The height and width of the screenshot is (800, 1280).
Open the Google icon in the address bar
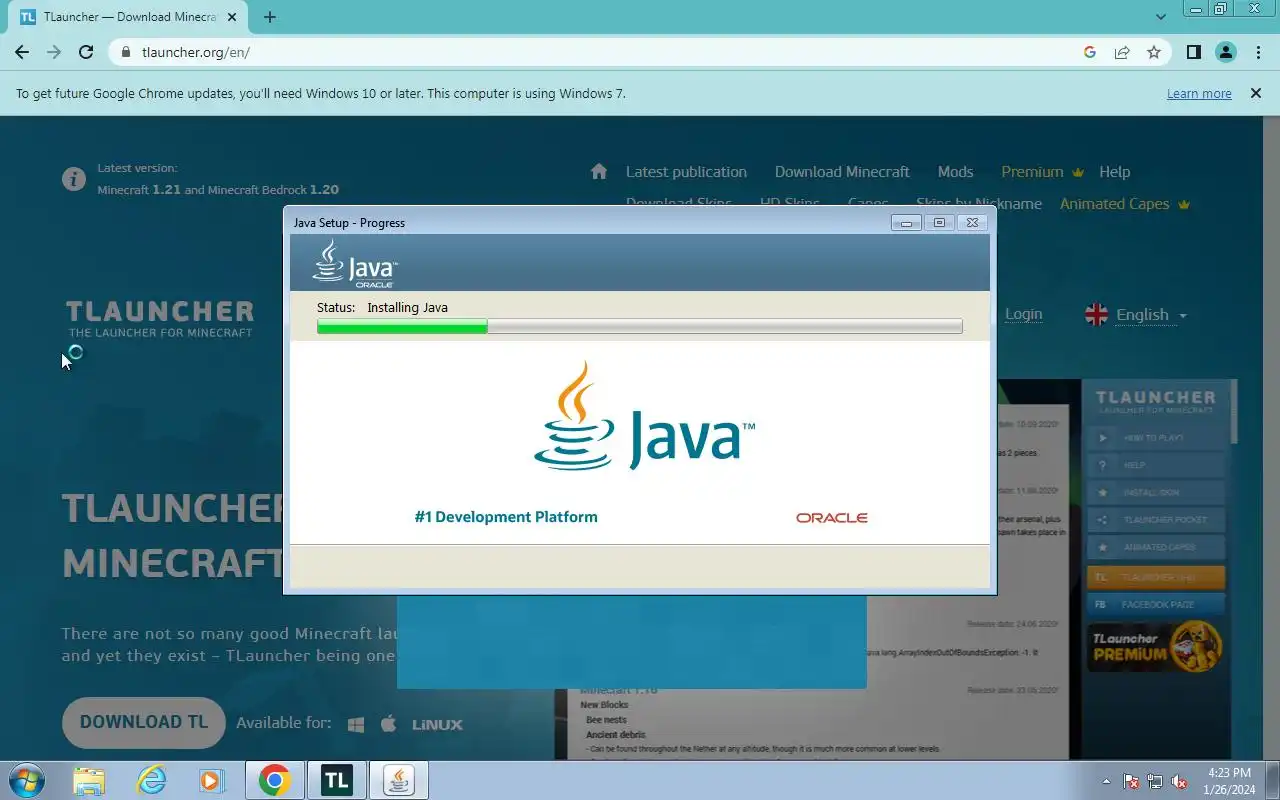tap(1090, 53)
